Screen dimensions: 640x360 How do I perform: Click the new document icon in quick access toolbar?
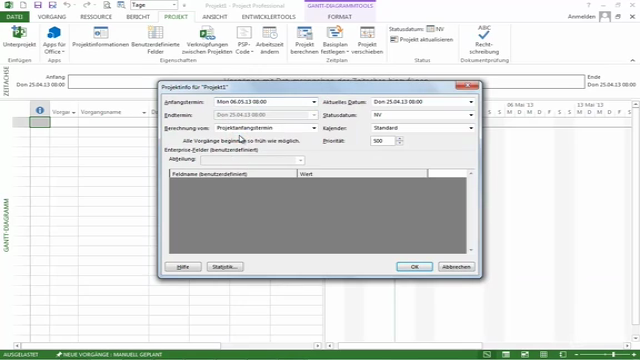(x=23, y=5)
